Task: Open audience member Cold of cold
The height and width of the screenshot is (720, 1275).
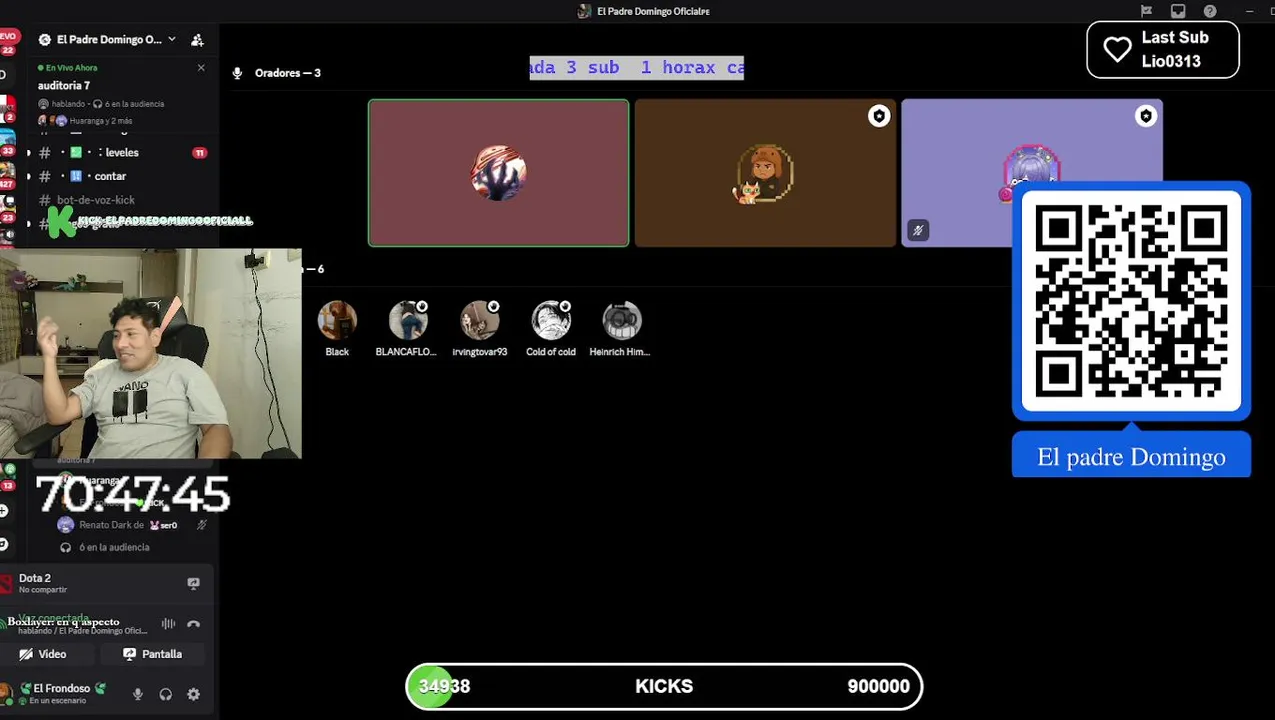Action: 551,329
